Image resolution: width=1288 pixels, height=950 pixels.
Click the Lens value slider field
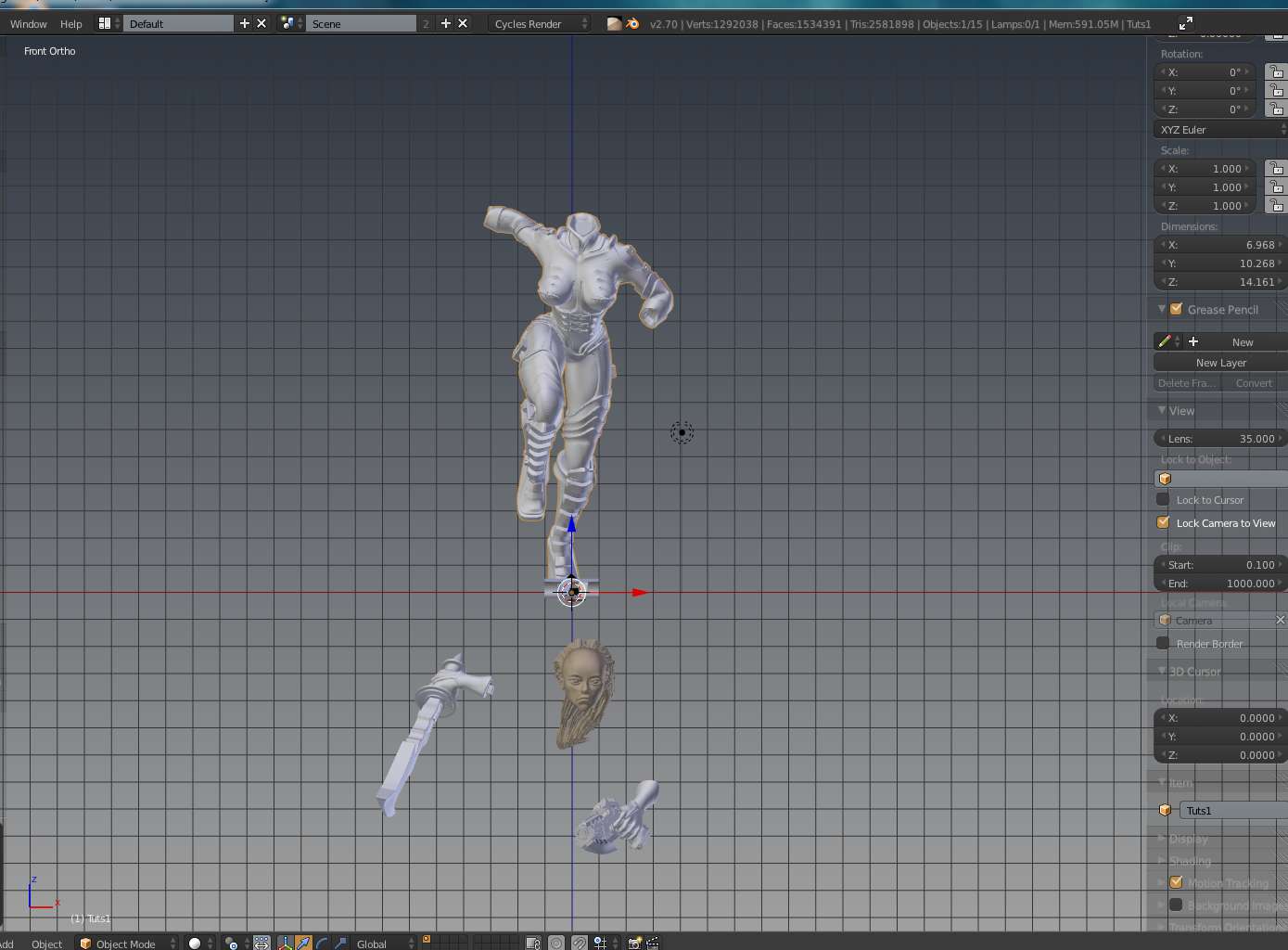[1220, 439]
